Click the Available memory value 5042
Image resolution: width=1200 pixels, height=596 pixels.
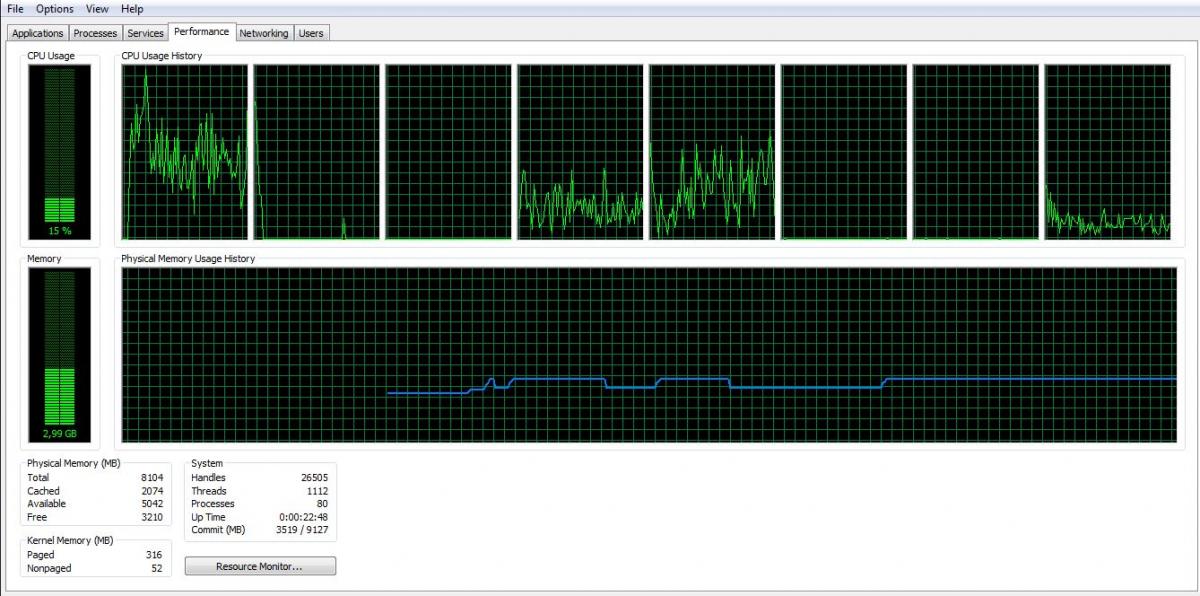coord(152,504)
